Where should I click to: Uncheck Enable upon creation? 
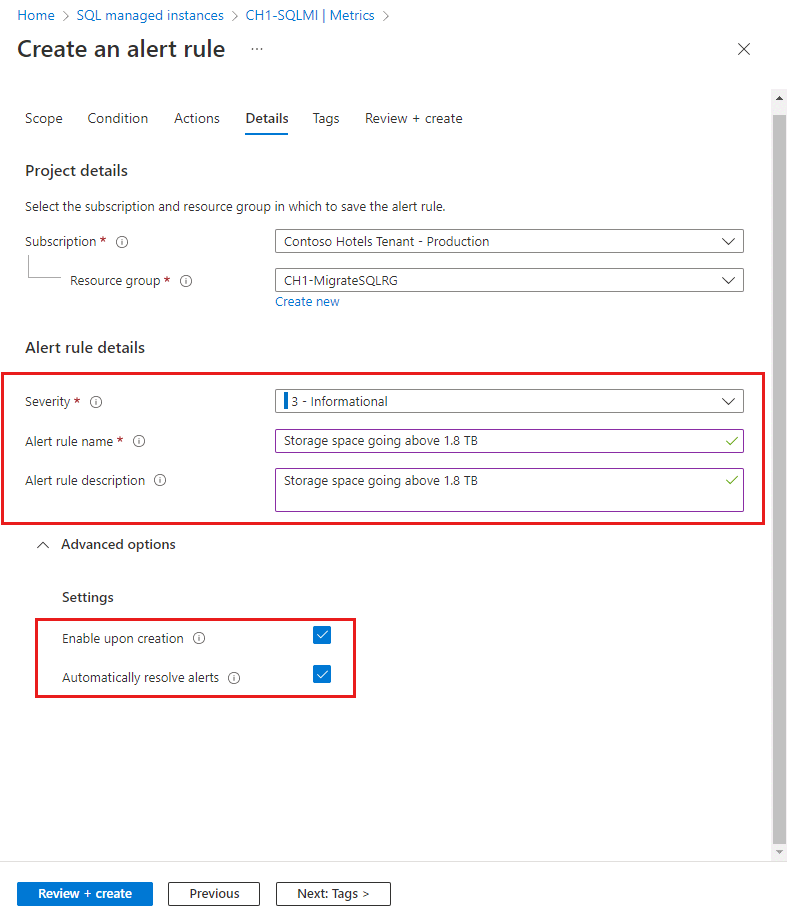click(322, 635)
